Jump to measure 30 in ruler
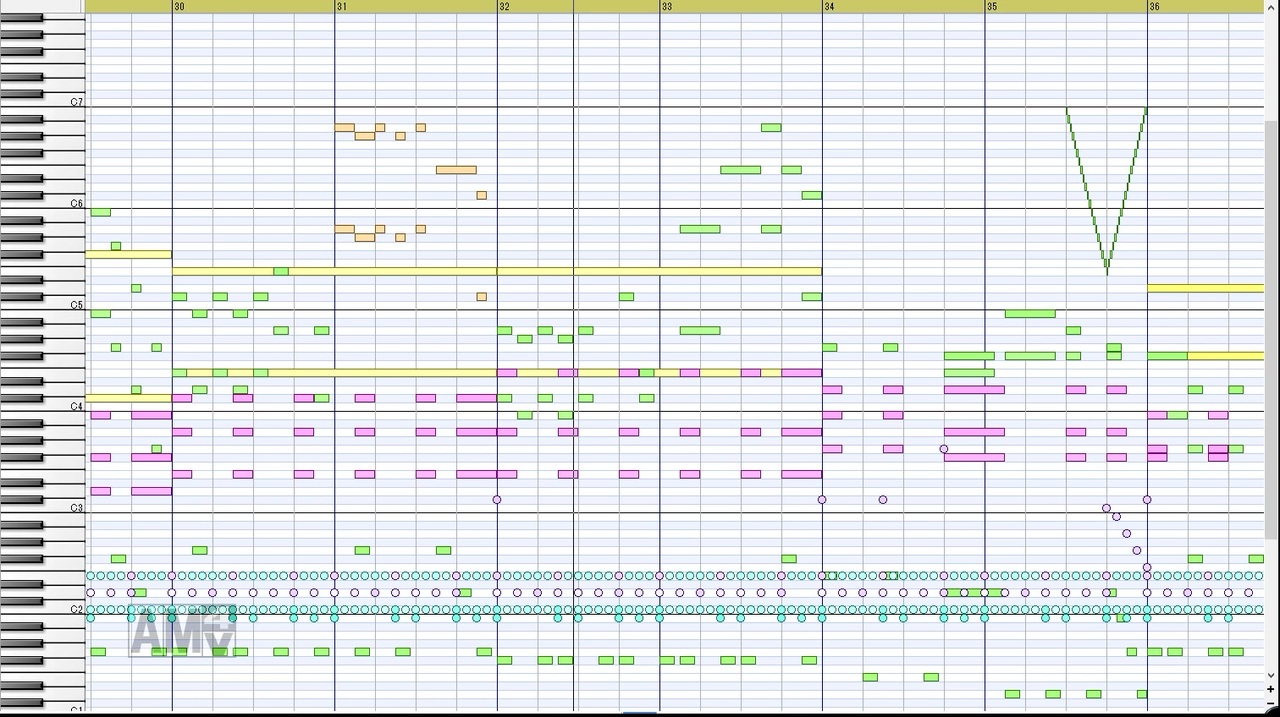This screenshot has height=717, width=1280. (x=179, y=6)
